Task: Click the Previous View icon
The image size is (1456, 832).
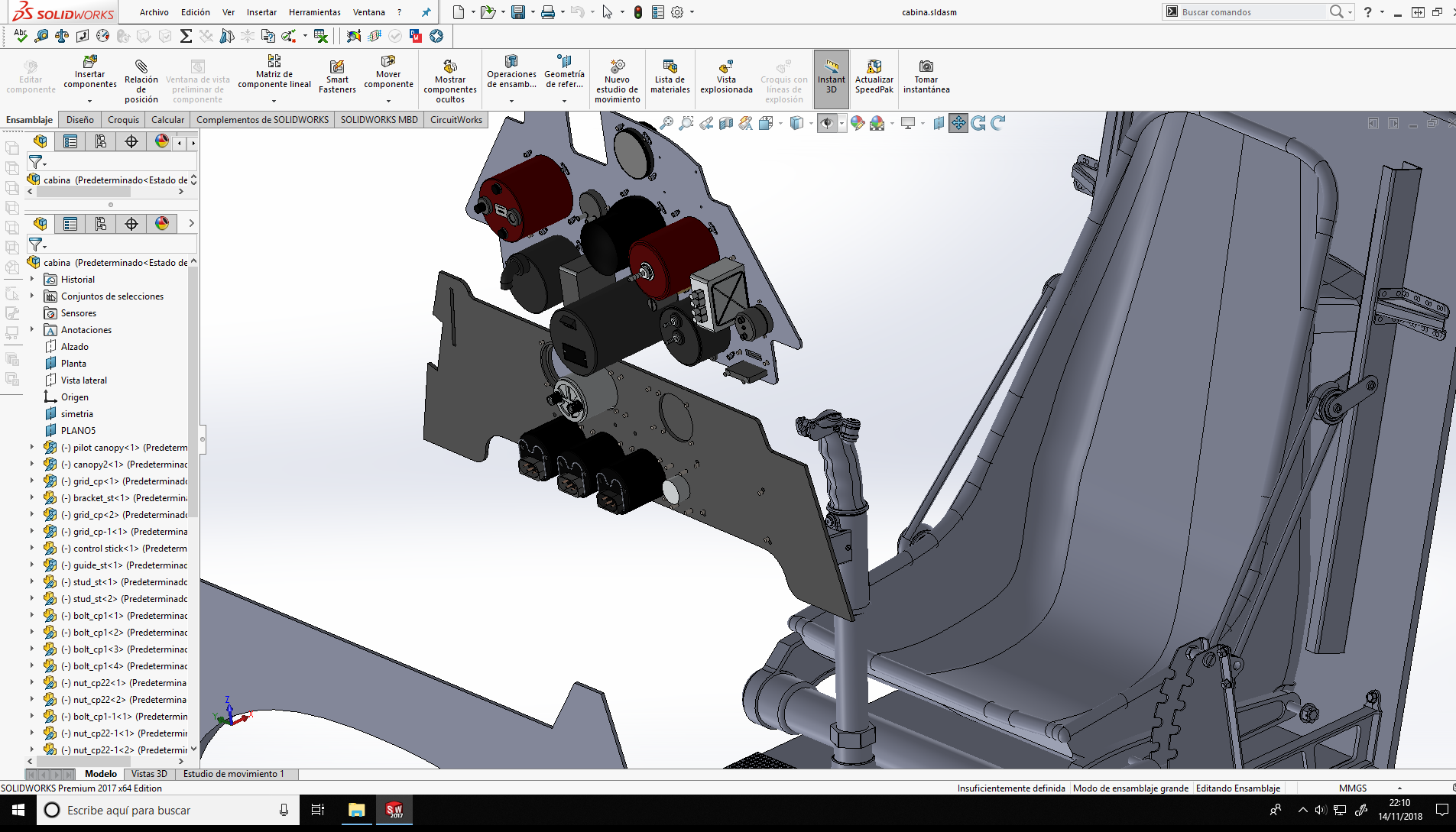Action: 706,123
